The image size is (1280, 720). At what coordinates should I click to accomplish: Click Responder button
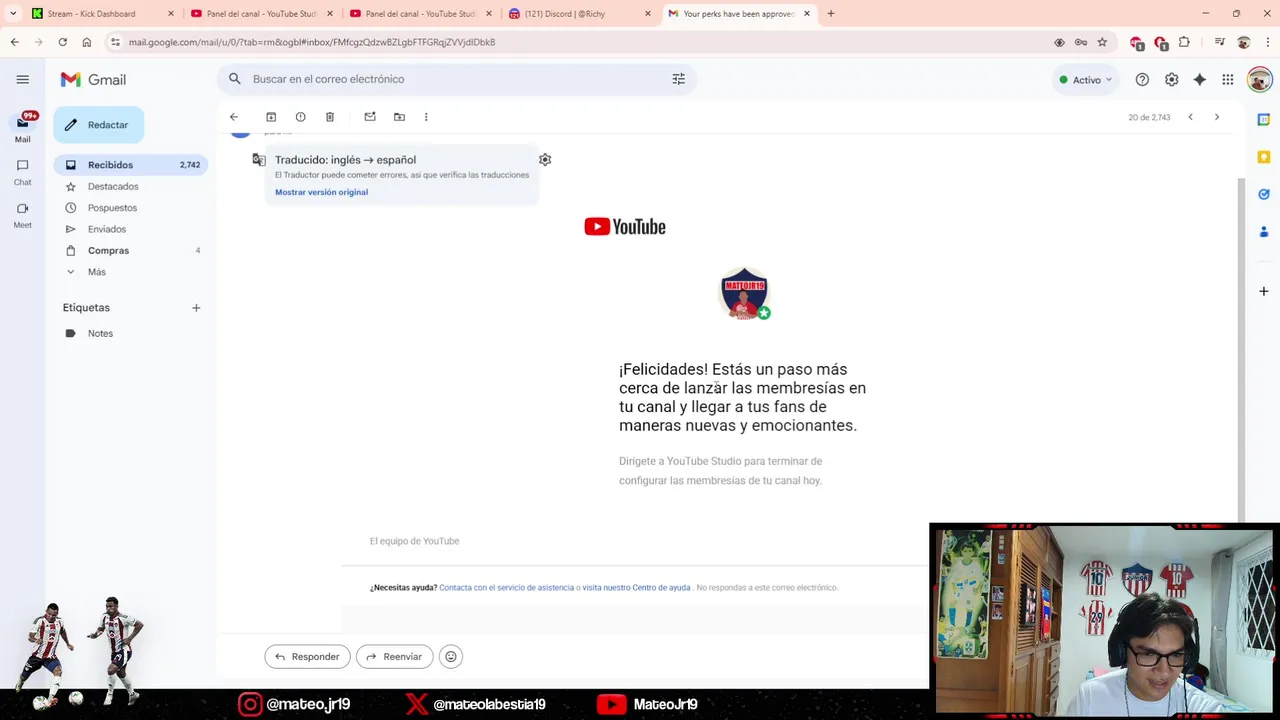(x=307, y=657)
